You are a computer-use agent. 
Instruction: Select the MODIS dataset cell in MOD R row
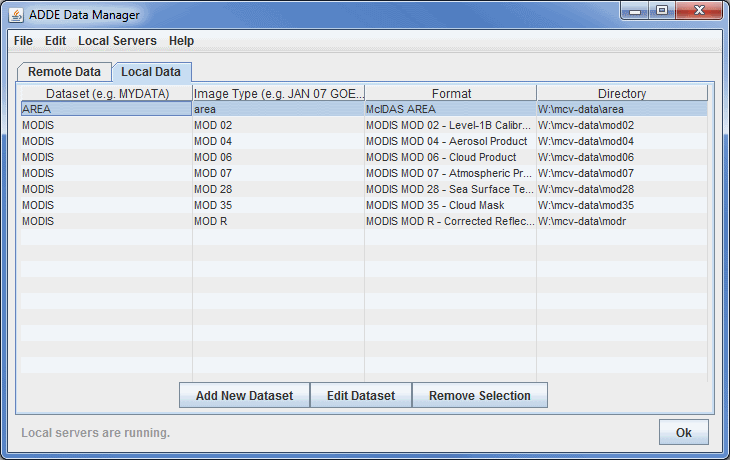[107, 221]
